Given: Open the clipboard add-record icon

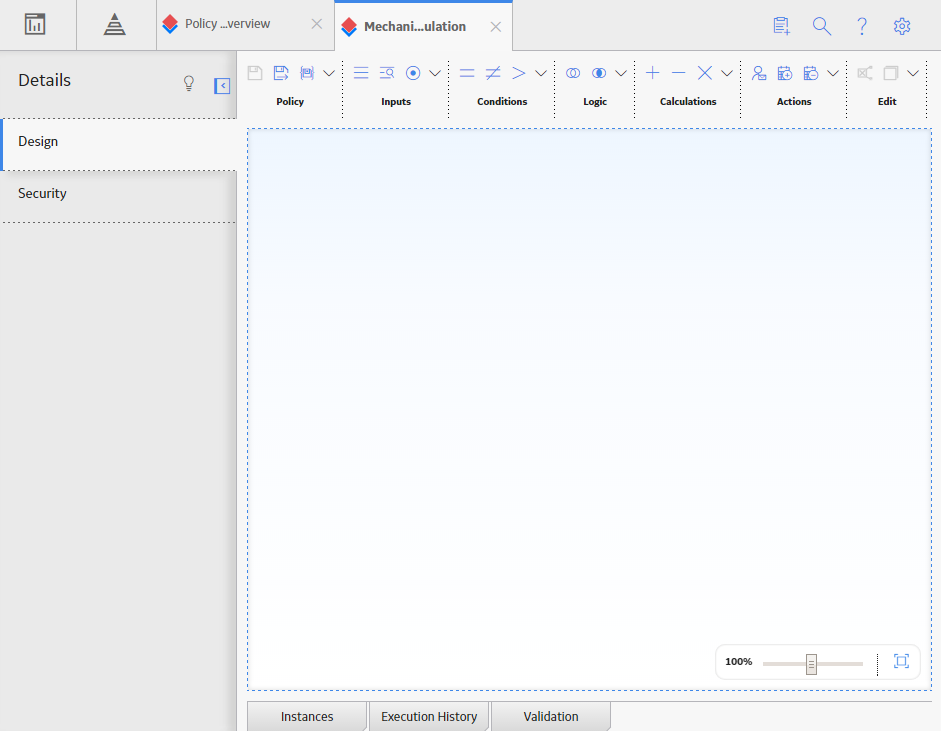Looking at the screenshot, I should click(x=781, y=26).
